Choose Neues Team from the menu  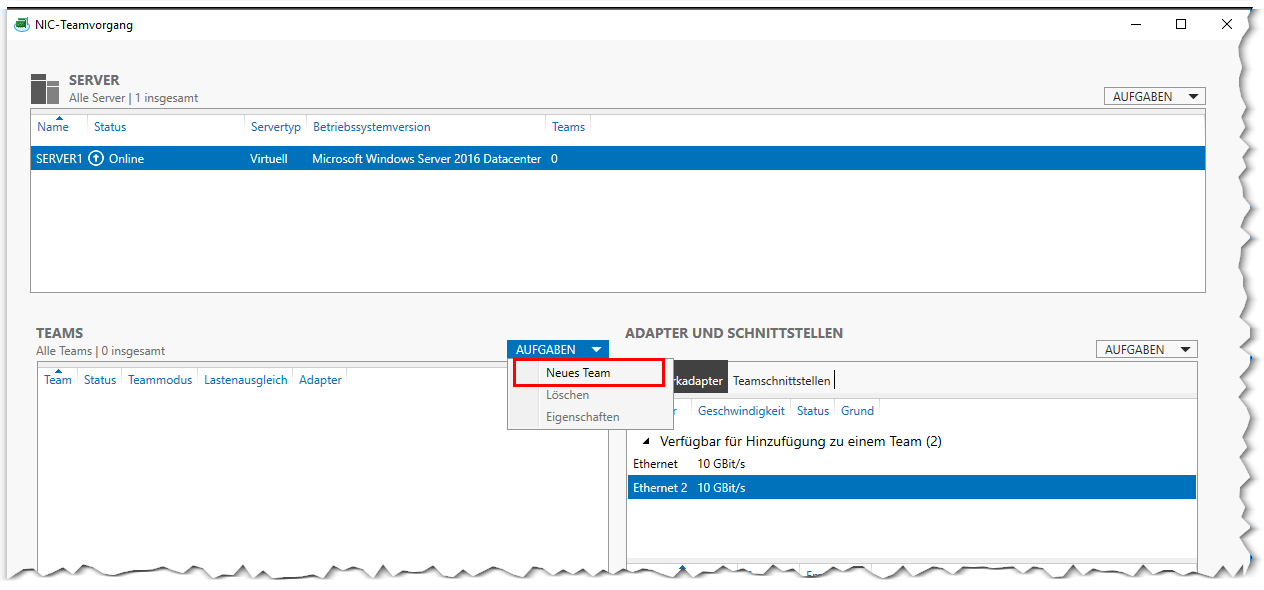pos(578,373)
